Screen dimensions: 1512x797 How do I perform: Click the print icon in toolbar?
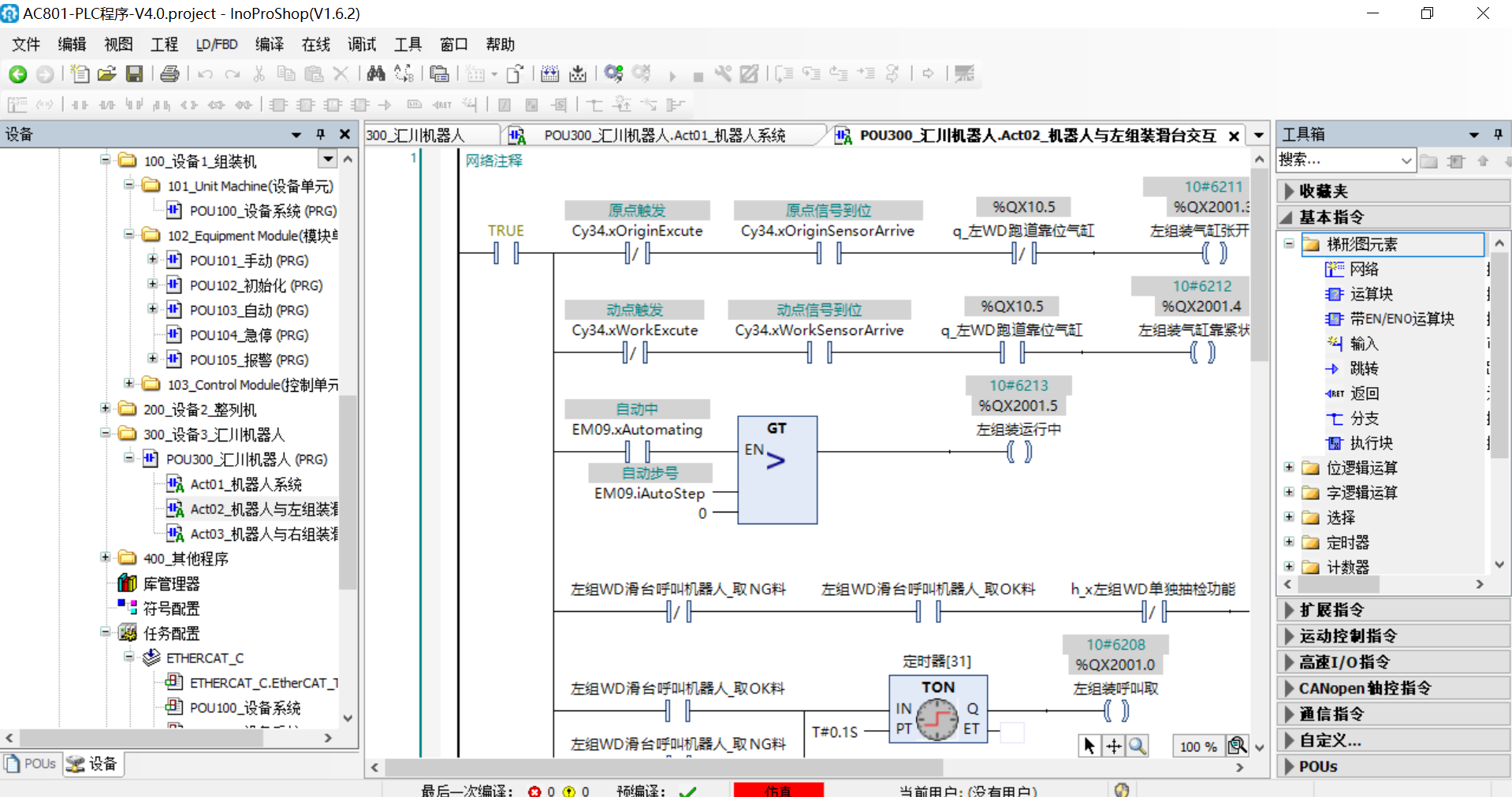point(169,74)
